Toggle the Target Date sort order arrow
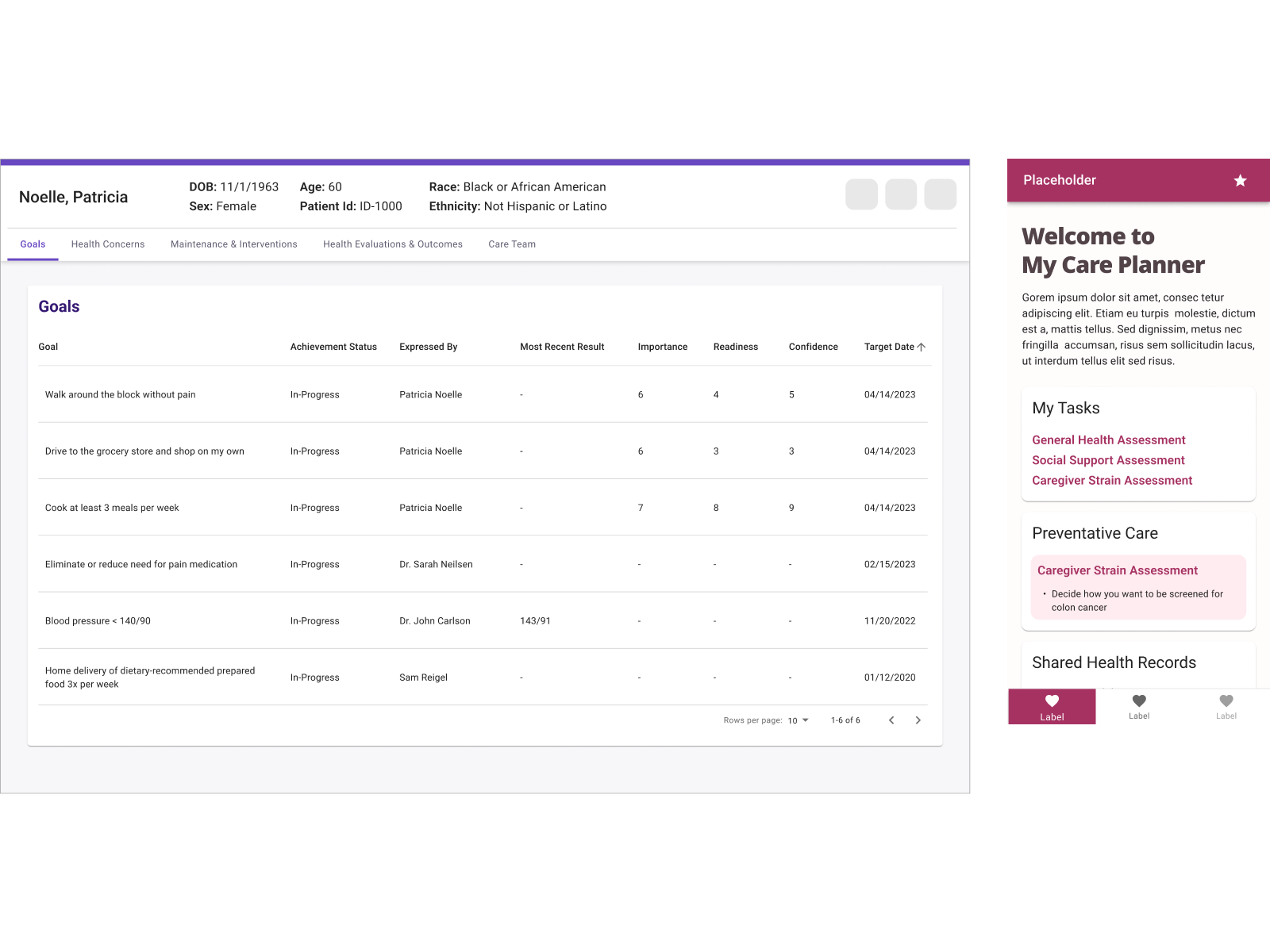This screenshot has height=952, width=1270. [x=921, y=346]
